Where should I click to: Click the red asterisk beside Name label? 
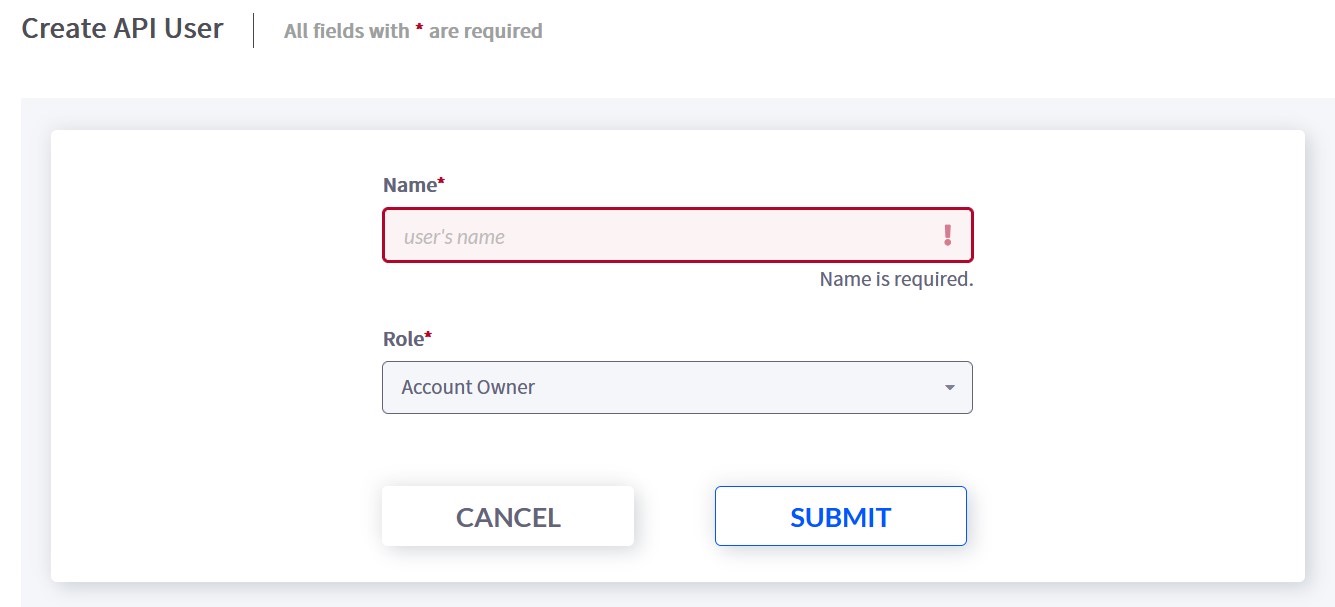(441, 182)
